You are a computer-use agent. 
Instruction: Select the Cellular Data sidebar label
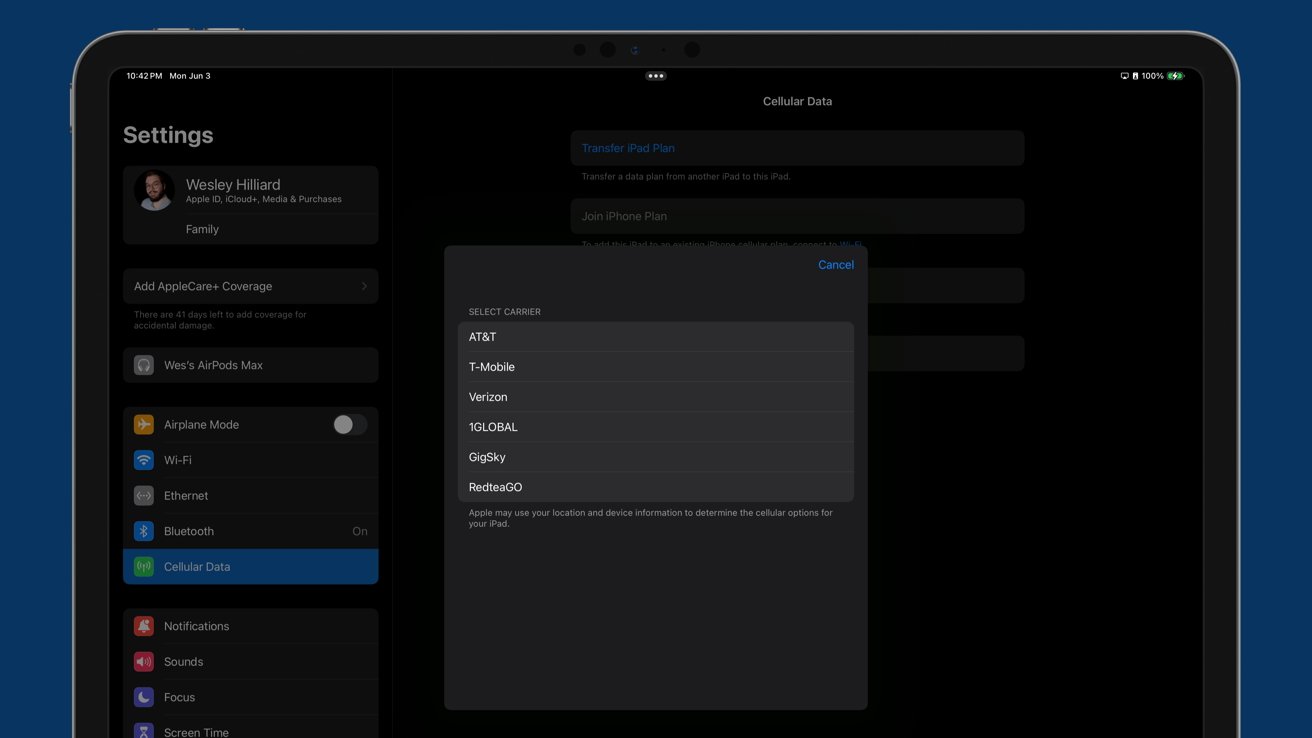(x=197, y=567)
